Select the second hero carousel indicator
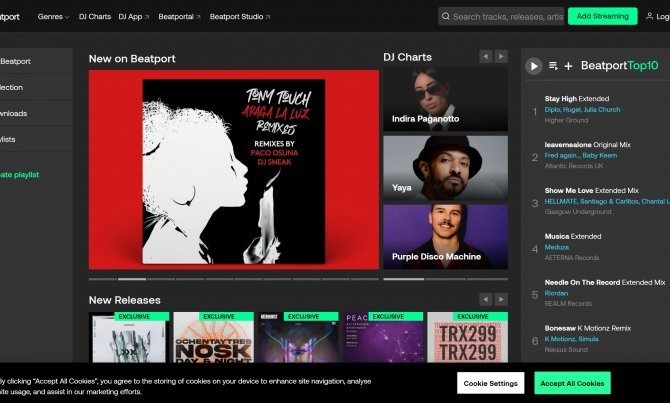This screenshot has width=670, height=403. pyautogui.click(x=132, y=279)
